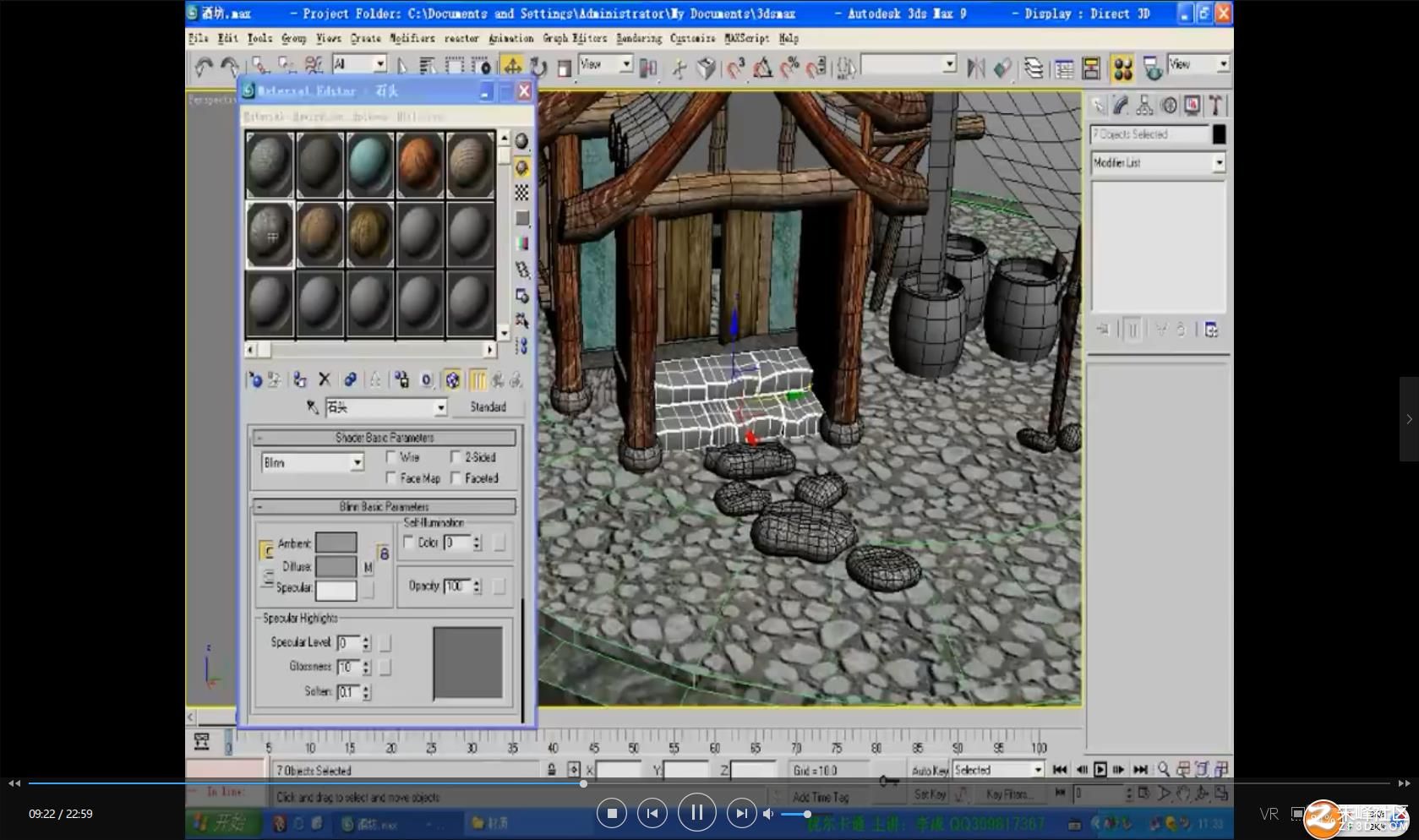Open Select by Name list tool
The height and width of the screenshot is (840, 1419).
click(x=428, y=67)
